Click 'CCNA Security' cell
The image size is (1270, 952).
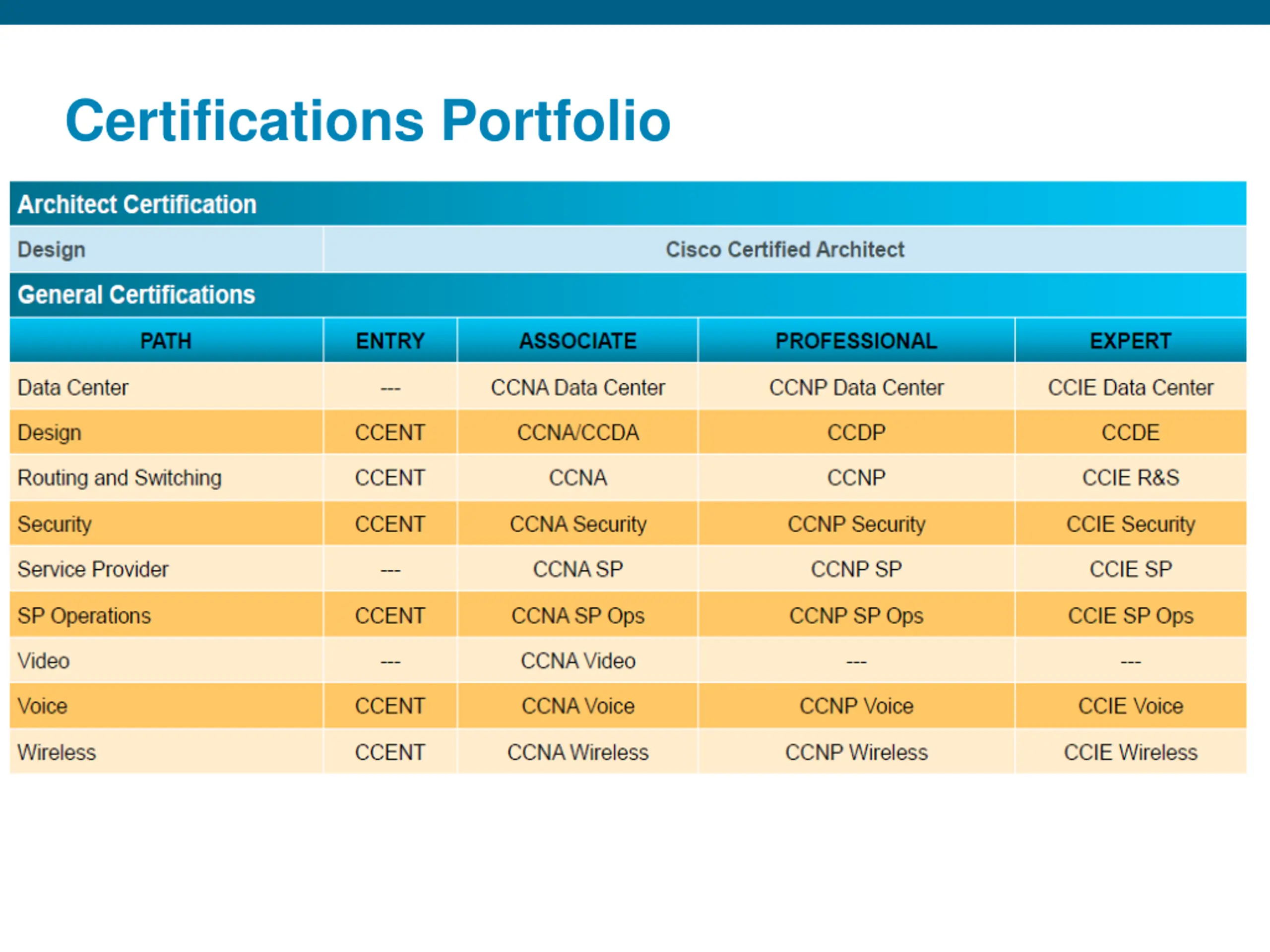pos(577,523)
